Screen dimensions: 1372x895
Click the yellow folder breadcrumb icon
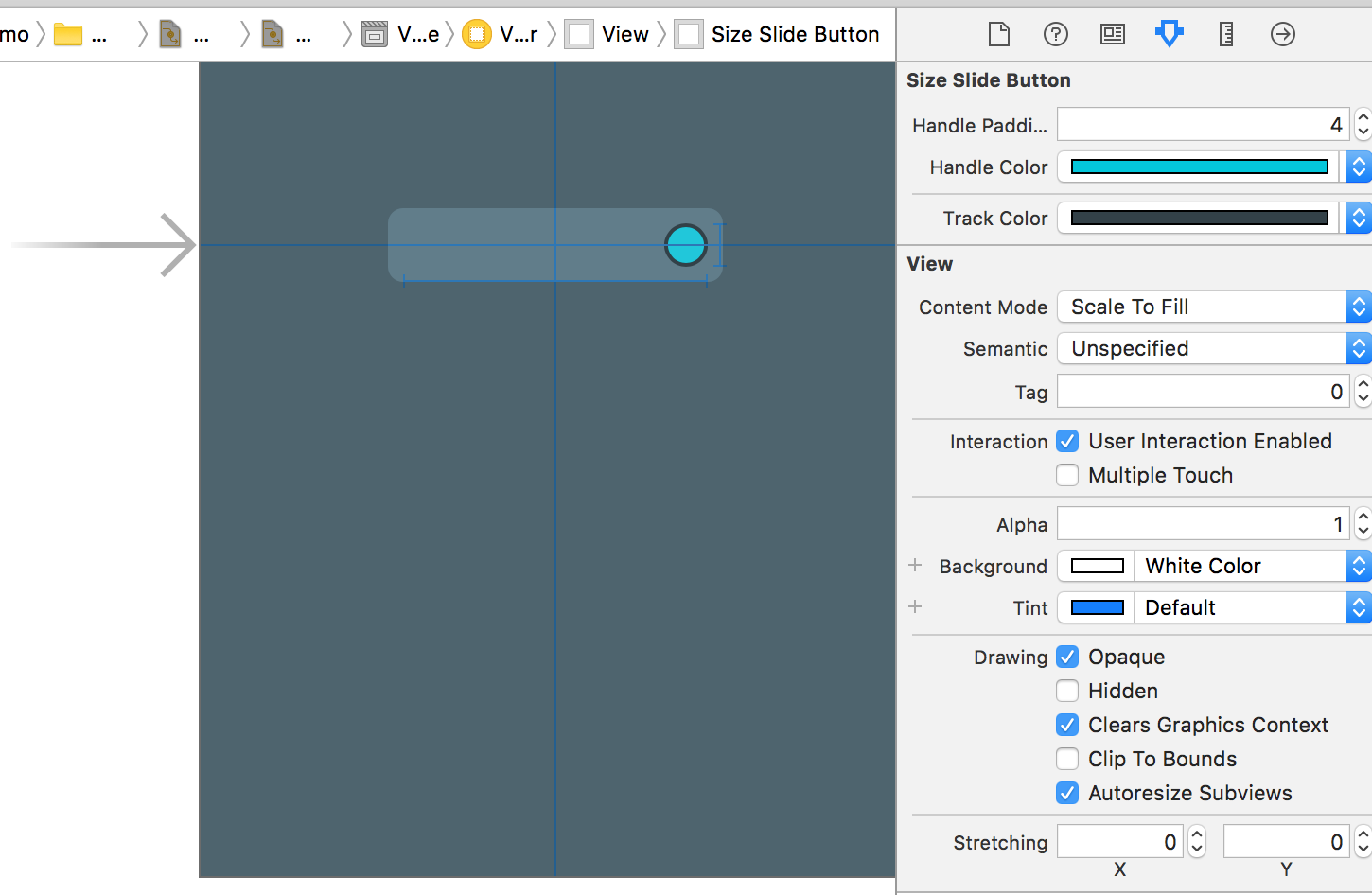click(x=68, y=35)
